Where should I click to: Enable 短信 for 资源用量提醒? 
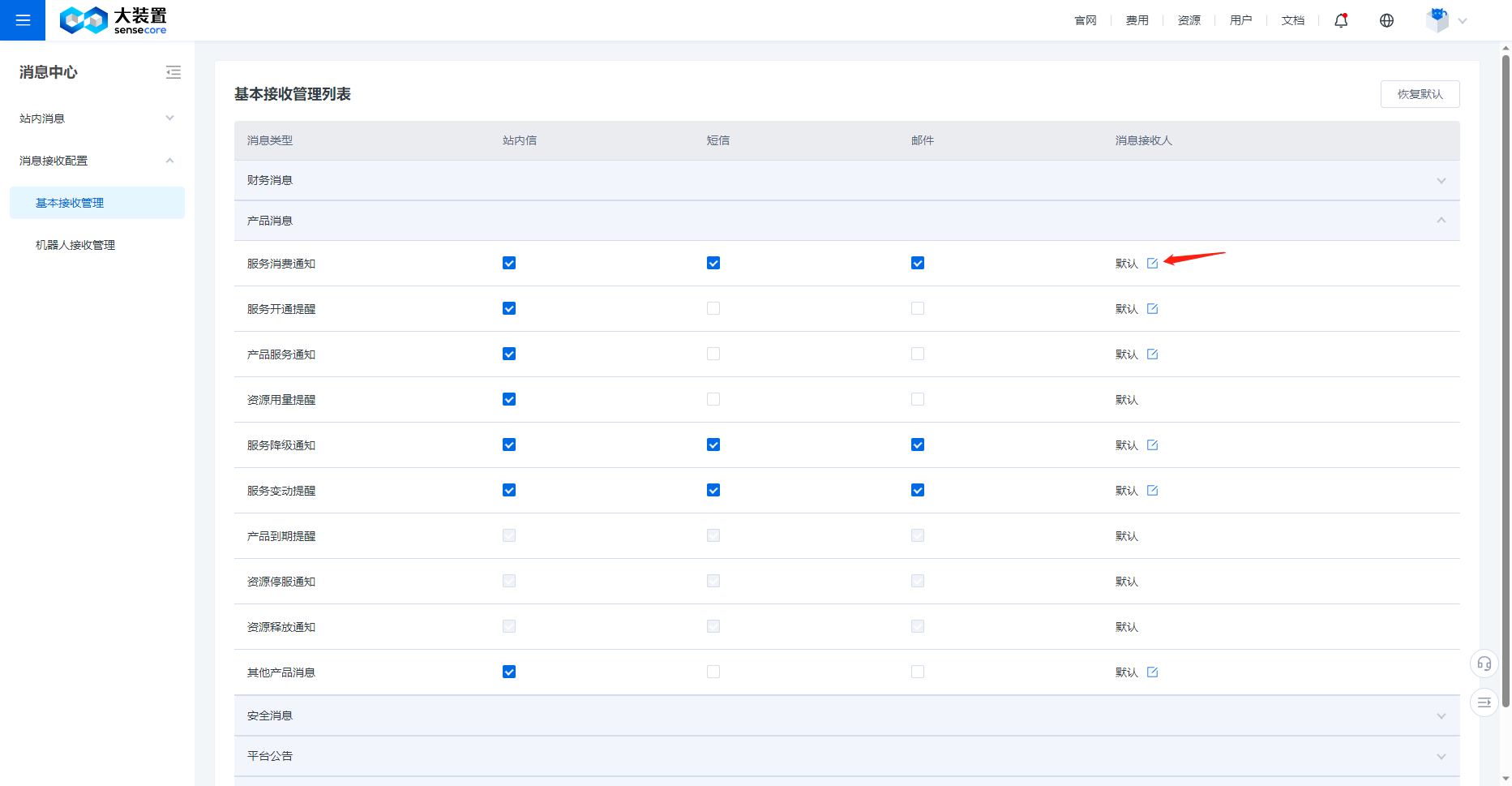(x=713, y=399)
